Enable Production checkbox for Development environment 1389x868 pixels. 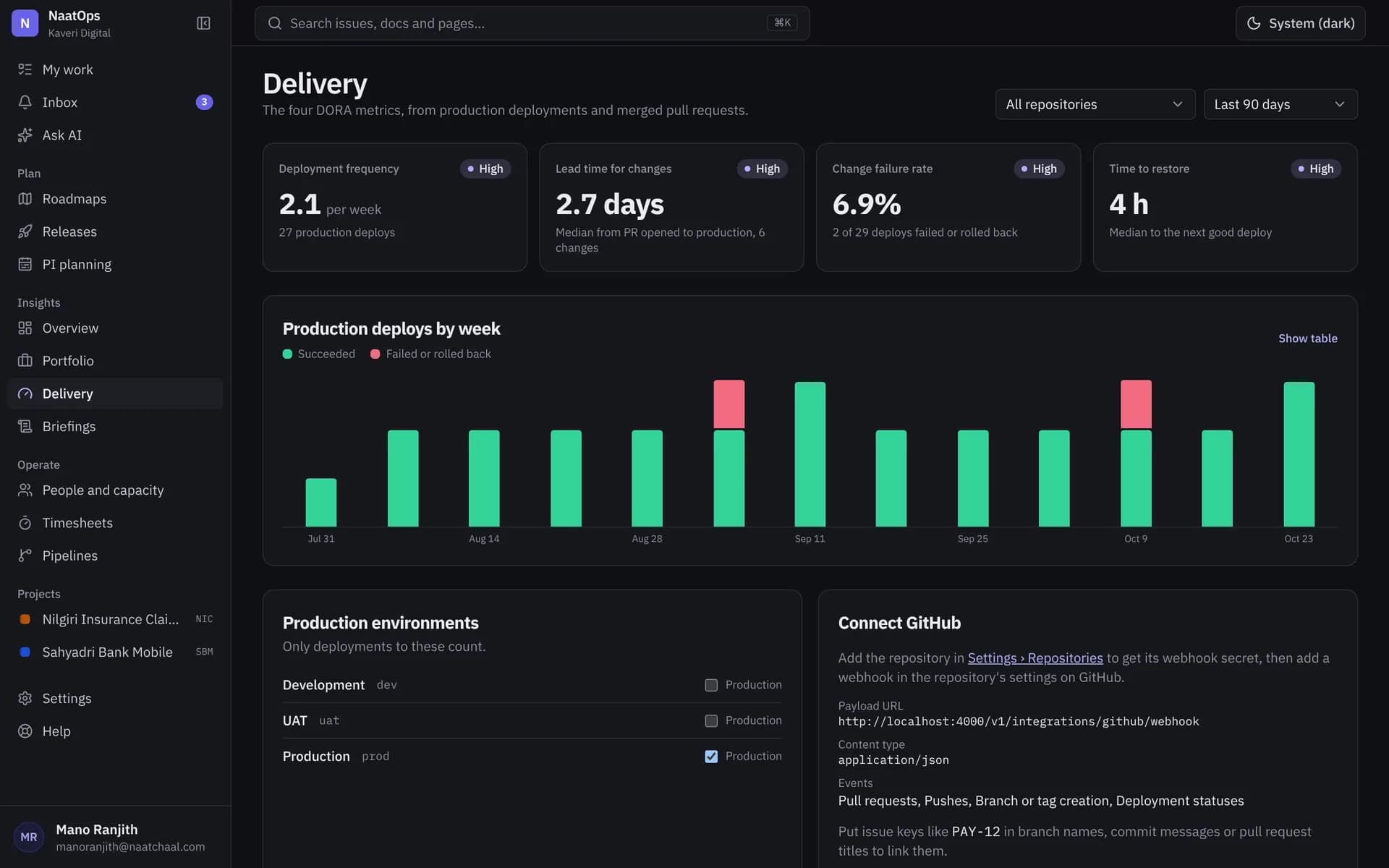tap(711, 685)
